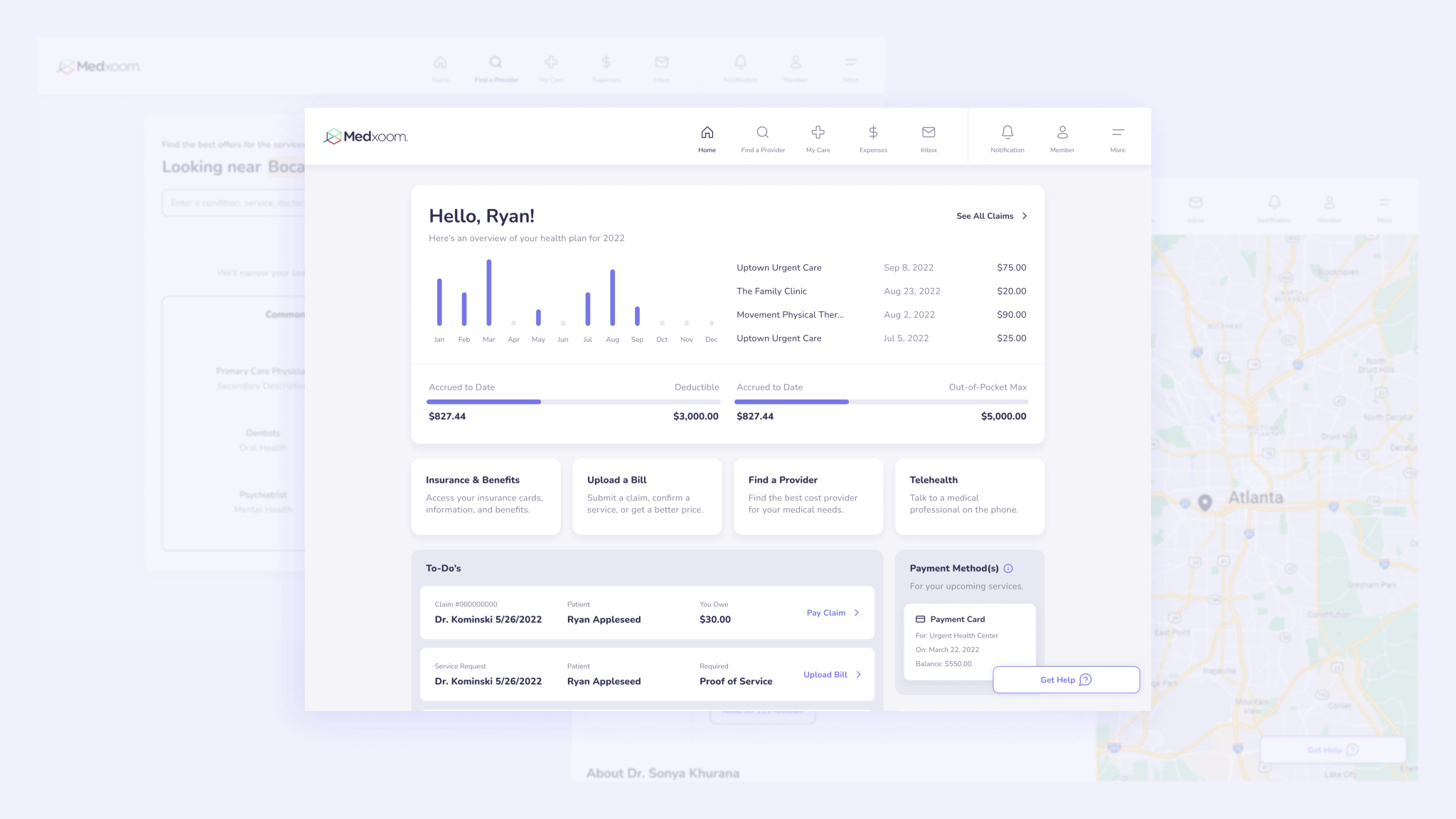The width and height of the screenshot is (1456, 819).
Task: Open Home via house icon
Action: click(x=707, y=132)
